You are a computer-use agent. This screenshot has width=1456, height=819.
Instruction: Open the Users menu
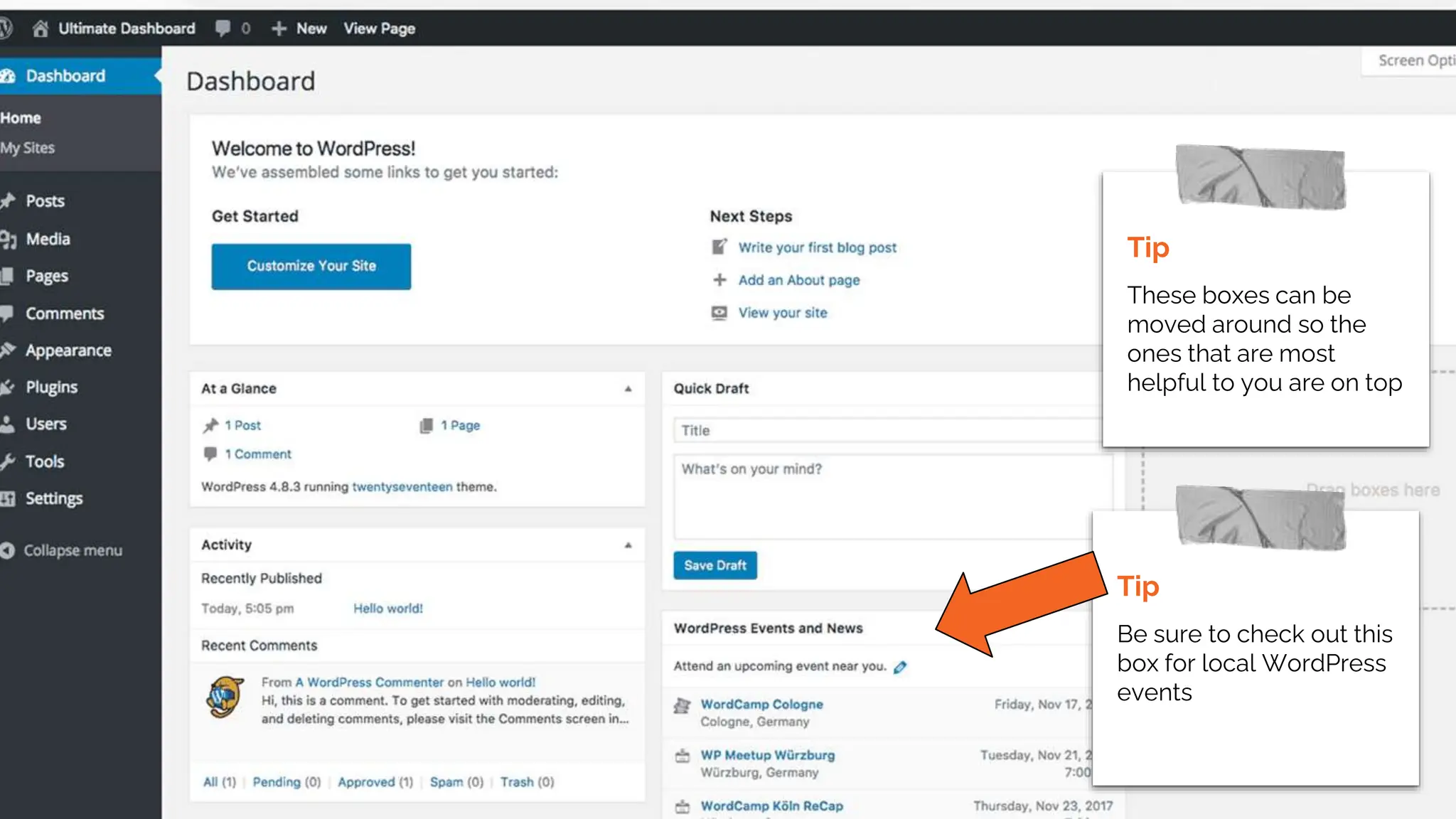pos(46,424)
